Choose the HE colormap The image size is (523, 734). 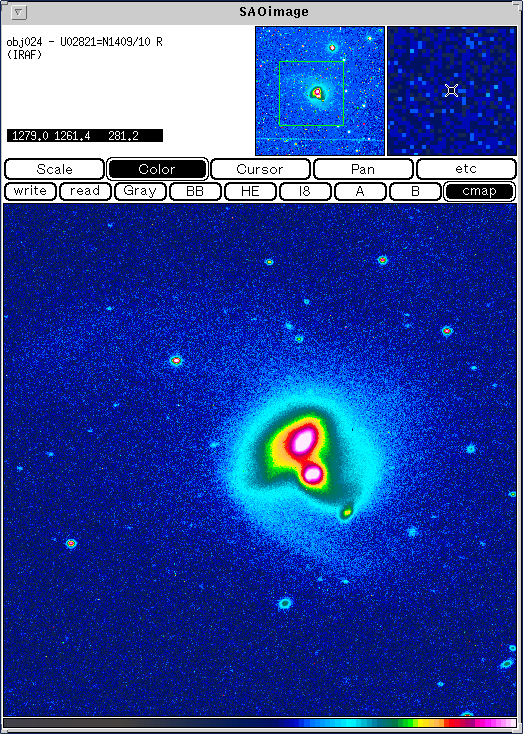250,191
